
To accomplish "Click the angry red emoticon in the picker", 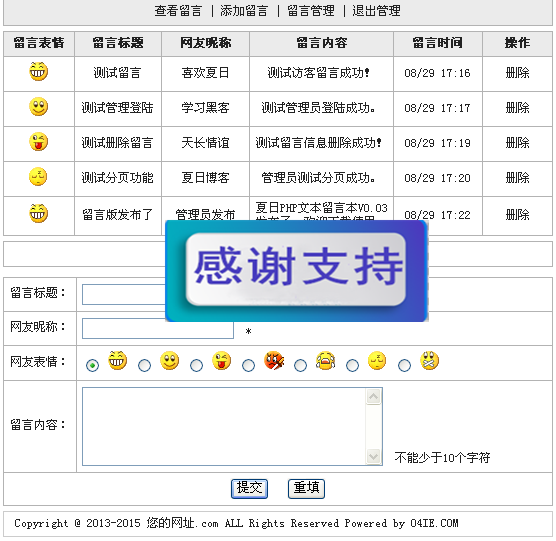I will click(274, 361).
